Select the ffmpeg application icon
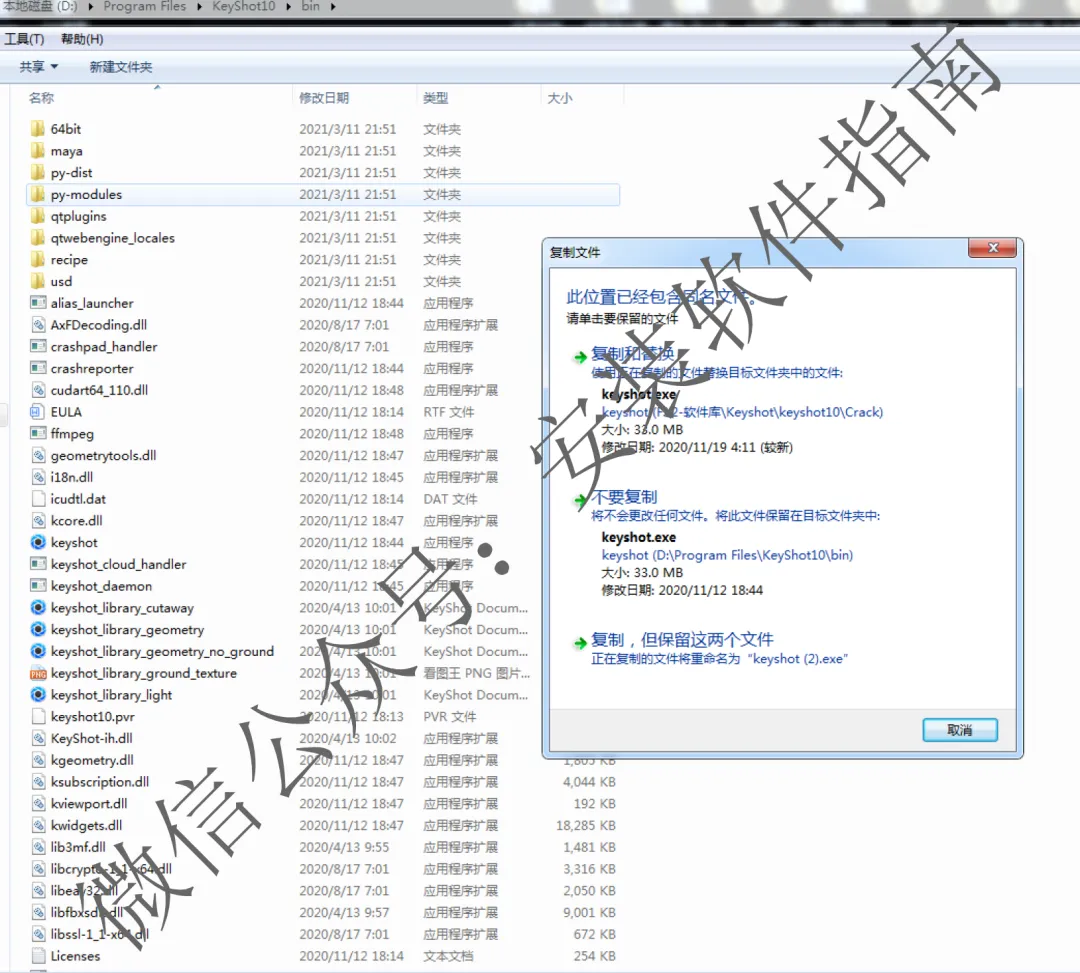The width and height of the screenshot is (1080, 973). pos(38,434)
